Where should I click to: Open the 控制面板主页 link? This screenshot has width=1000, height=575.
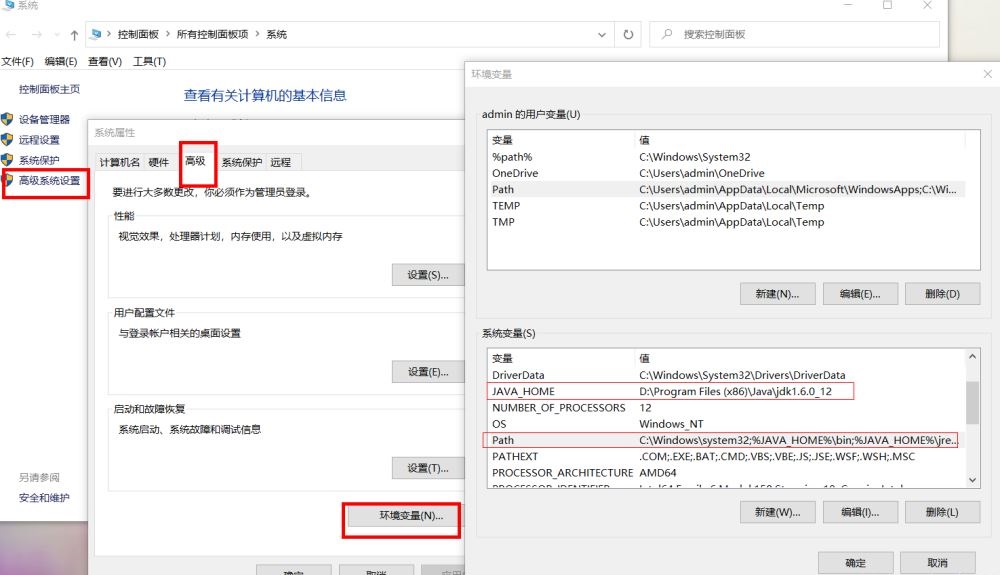(x=49, y=89)
